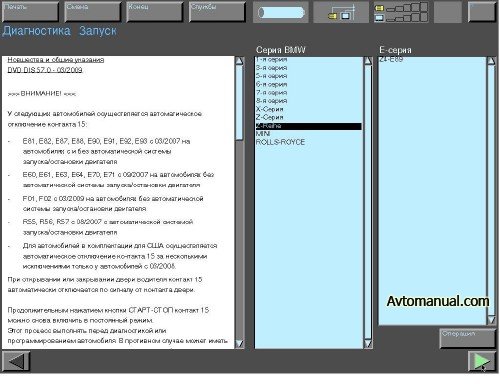Image resolution: width=500 pixels, height=390 pixels.
Task: Click down arrow of E-серия list
Action: 491,320
